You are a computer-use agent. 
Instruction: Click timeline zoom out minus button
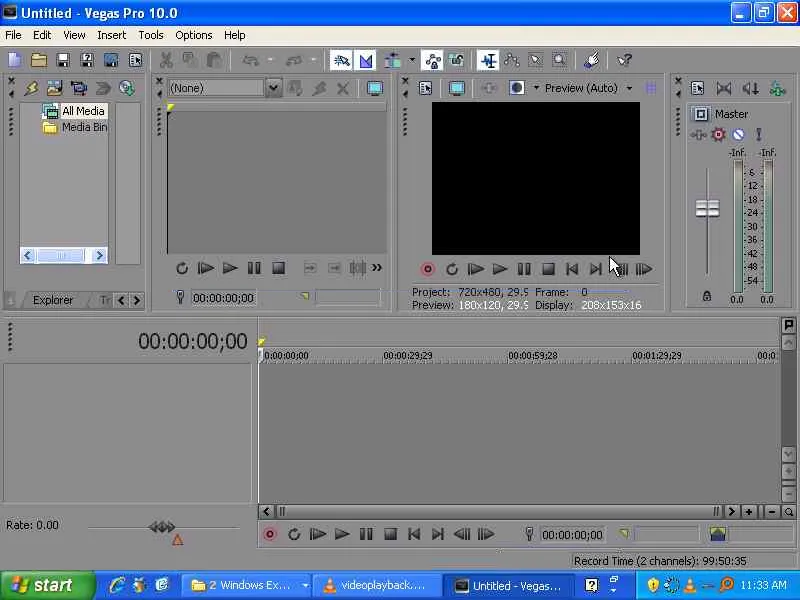[x=772, y=512]
